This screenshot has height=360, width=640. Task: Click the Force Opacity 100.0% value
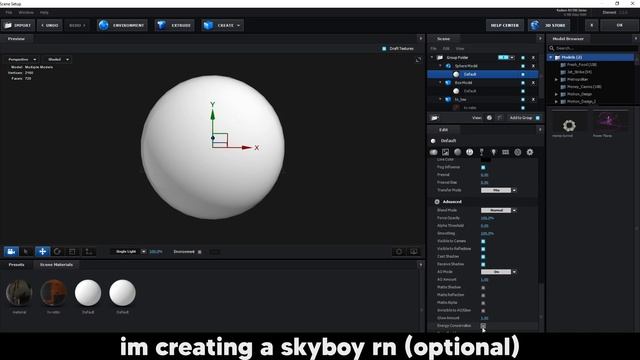487,218
